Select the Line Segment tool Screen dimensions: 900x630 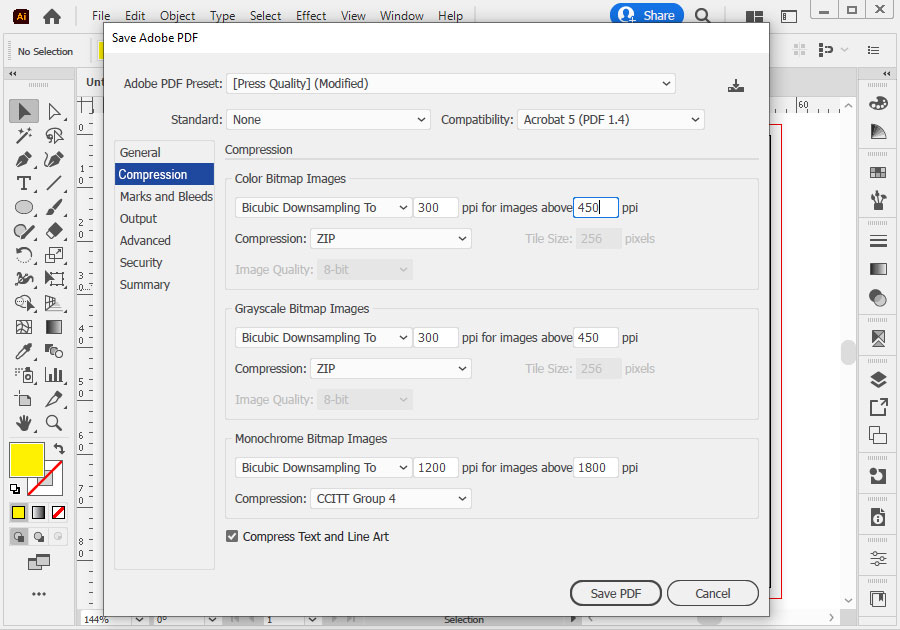(x=55, y=183)
